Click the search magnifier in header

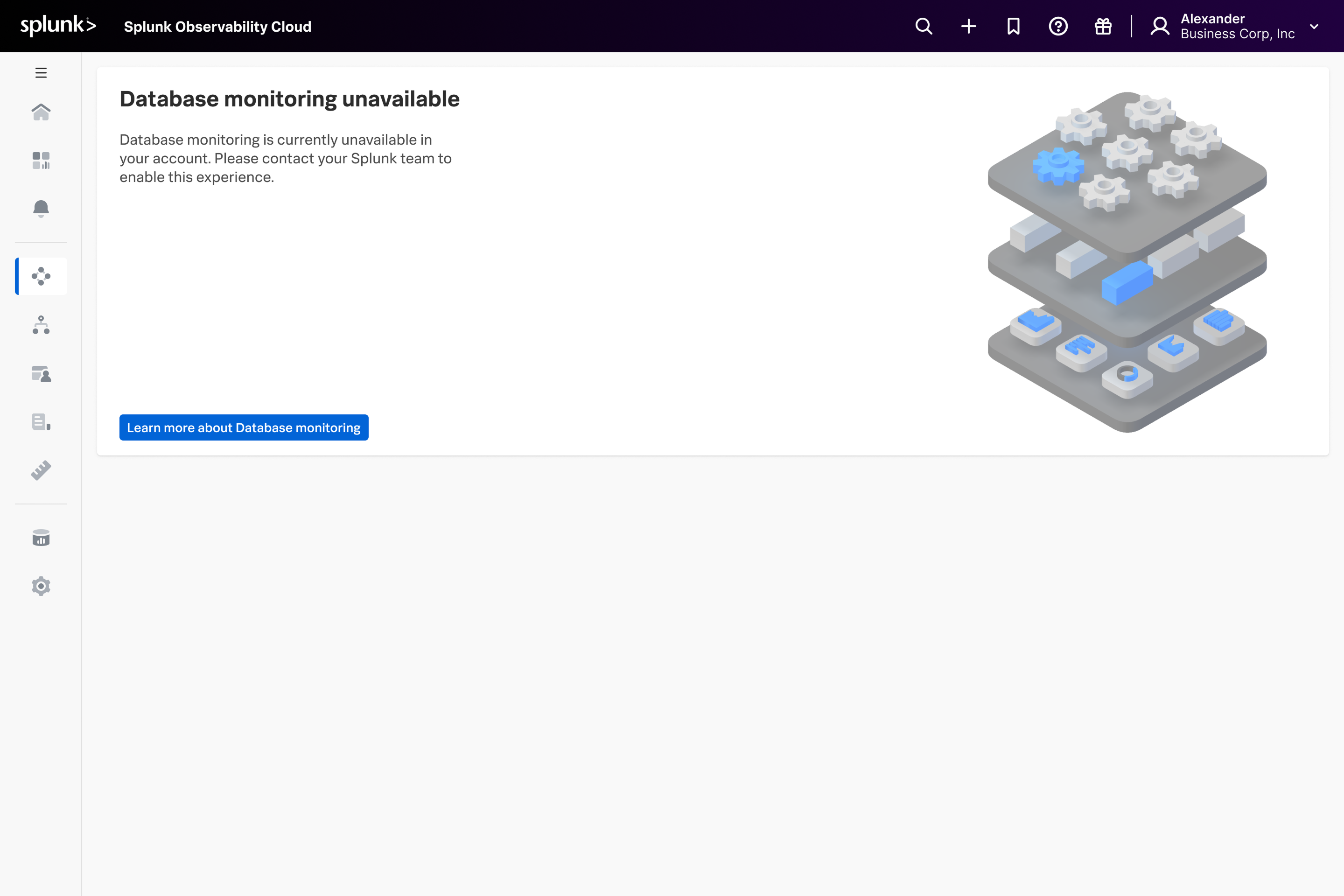coord(924,26)
